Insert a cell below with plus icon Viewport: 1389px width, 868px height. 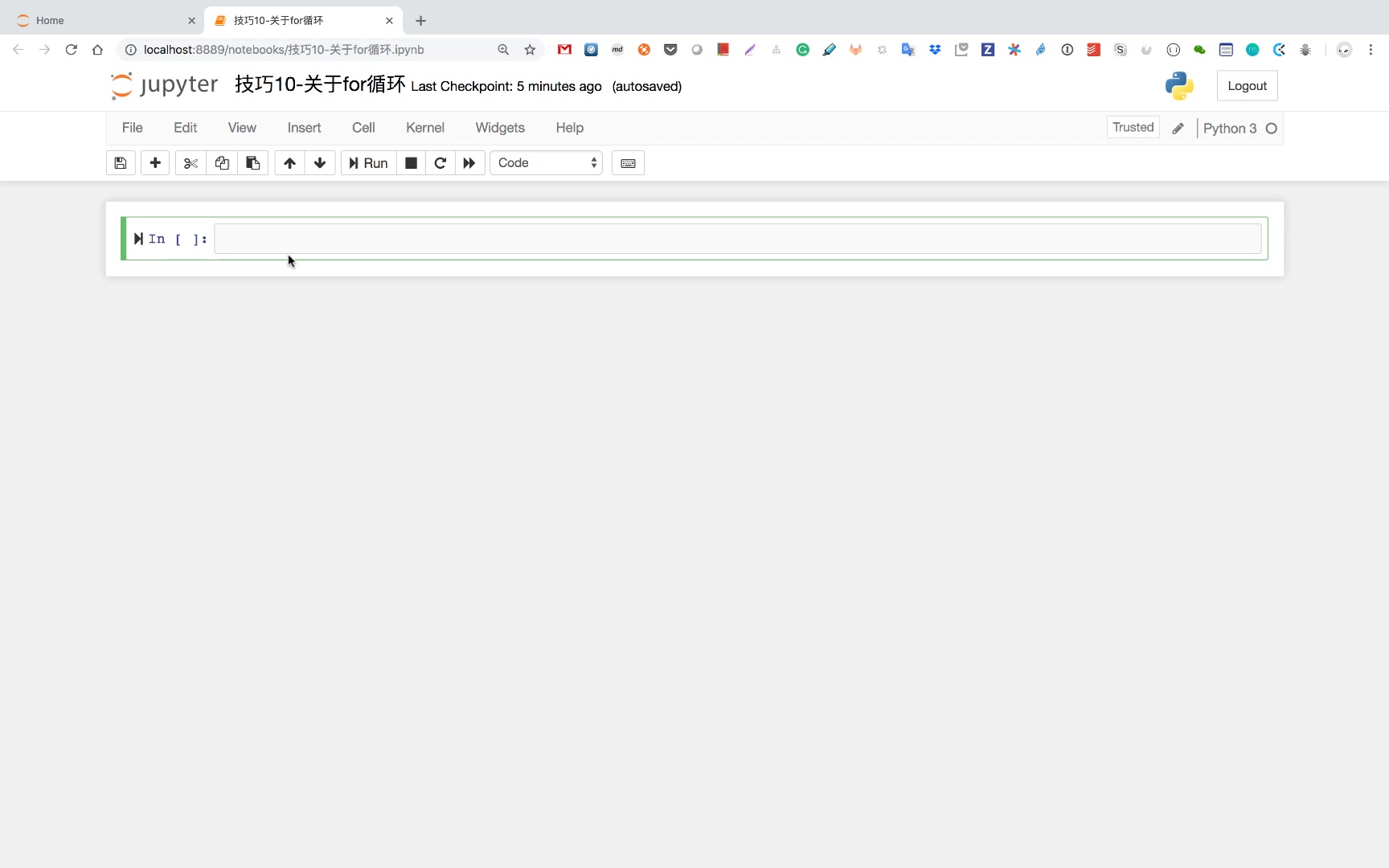point(155,163)
